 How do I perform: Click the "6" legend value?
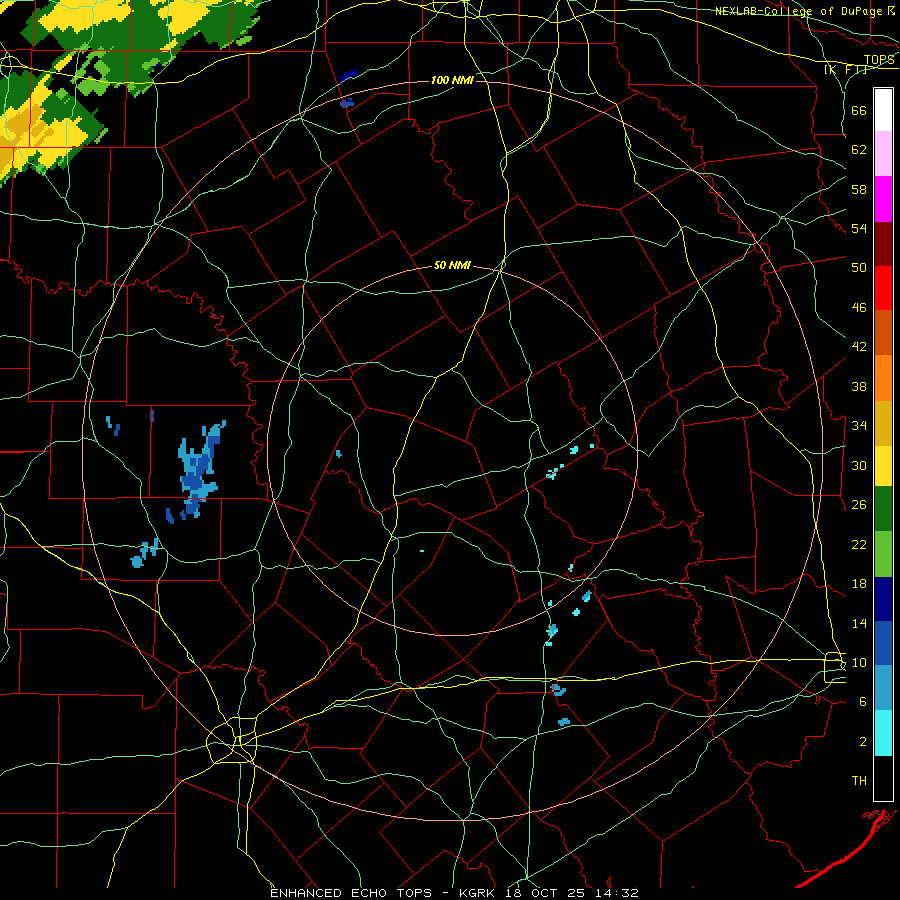tap(863, 701)
